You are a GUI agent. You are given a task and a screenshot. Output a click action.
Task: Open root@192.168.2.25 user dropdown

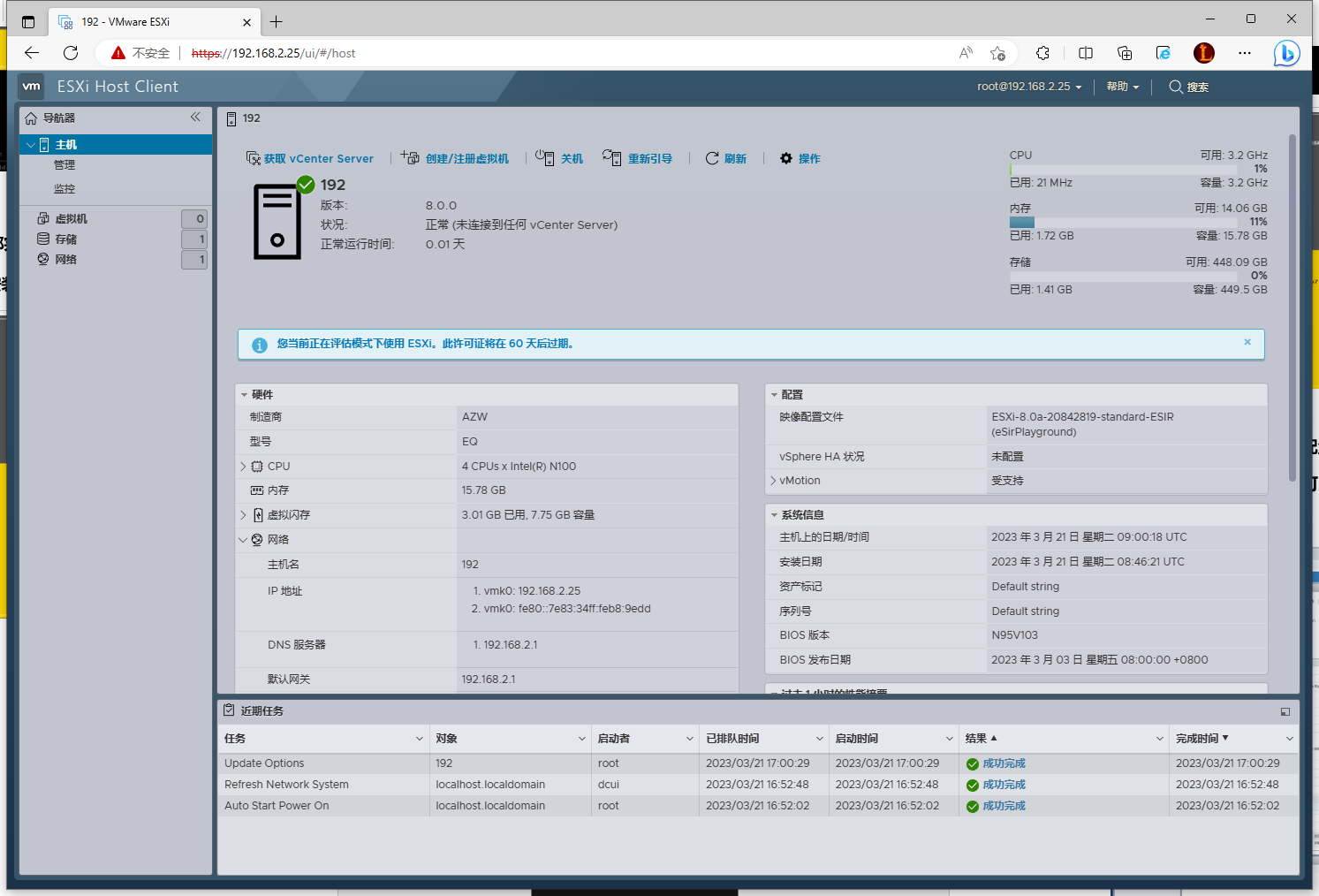pos(1029,87)
